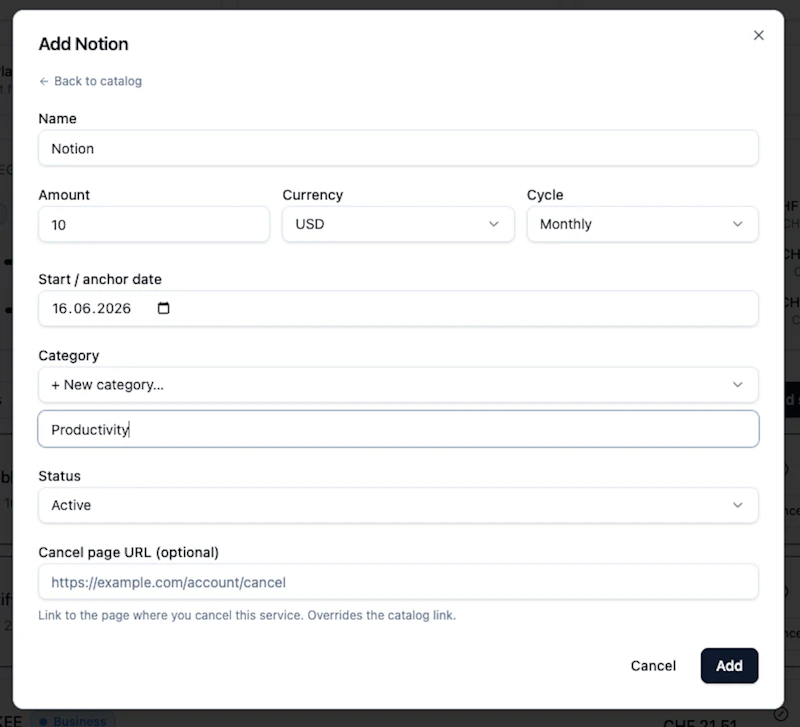Open the Status dropdown
This screenshot has height=727, width=800.
pos(398,505)
